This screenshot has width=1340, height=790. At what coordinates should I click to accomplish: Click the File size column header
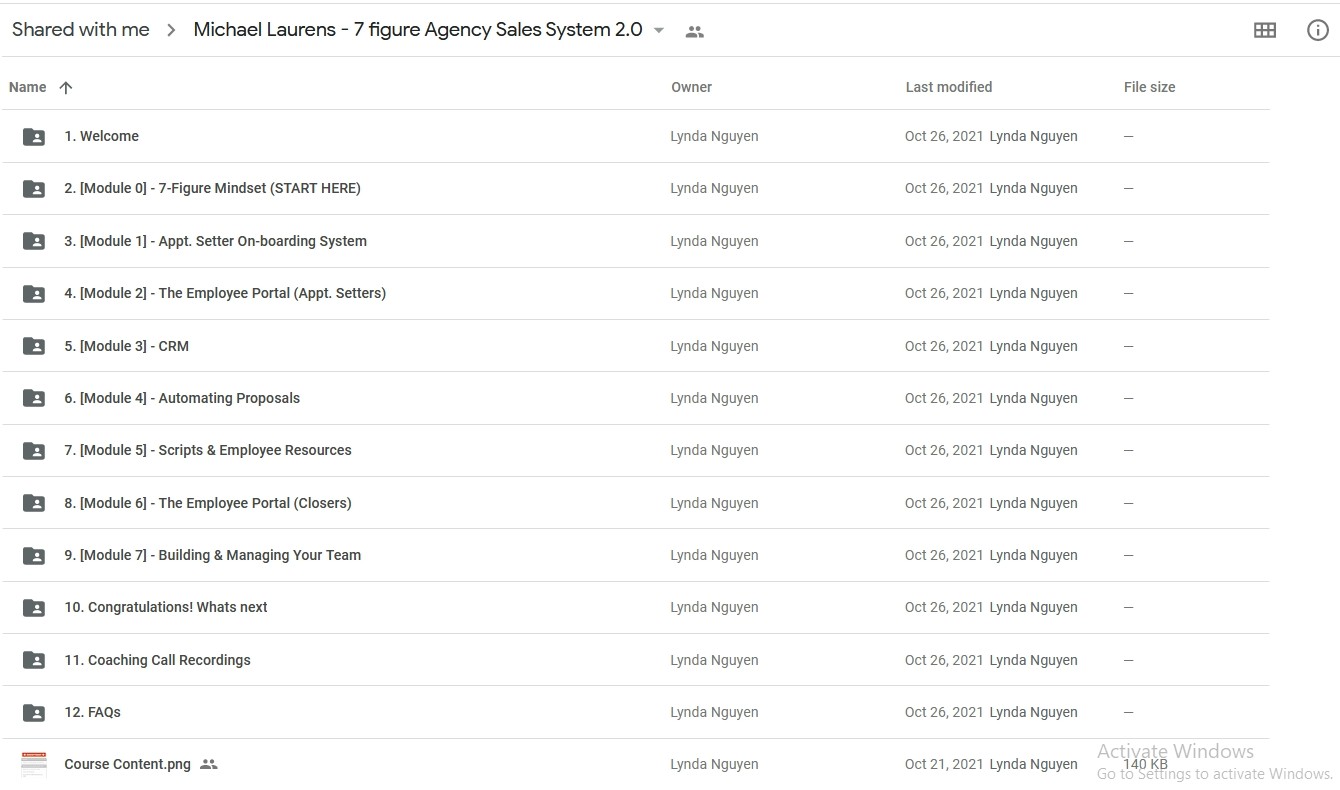point(1149,87)
